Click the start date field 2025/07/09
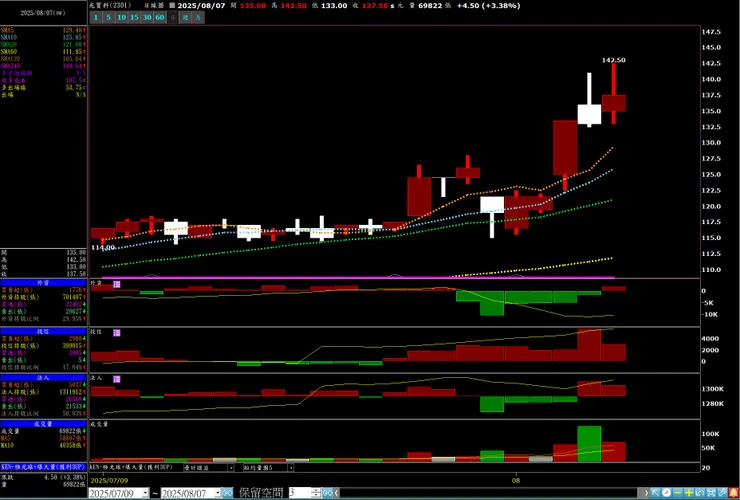740x500 pixels. click(x=115, y=493)
